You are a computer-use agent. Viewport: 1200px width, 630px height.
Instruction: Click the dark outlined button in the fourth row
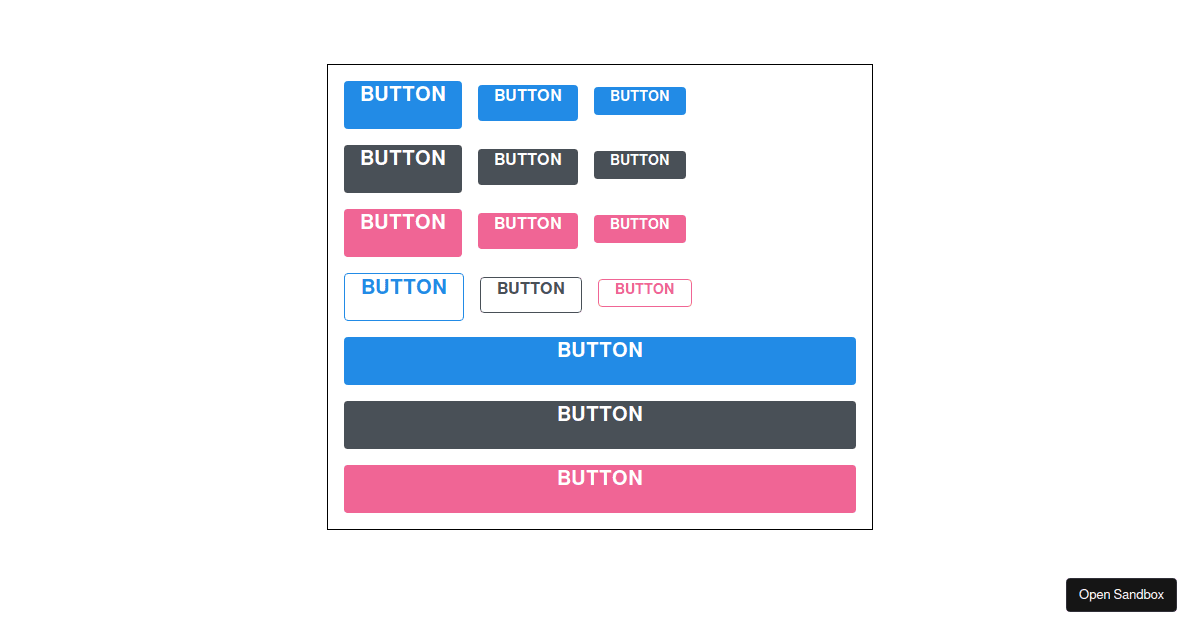pyautogui.click(x=530, y=294)
